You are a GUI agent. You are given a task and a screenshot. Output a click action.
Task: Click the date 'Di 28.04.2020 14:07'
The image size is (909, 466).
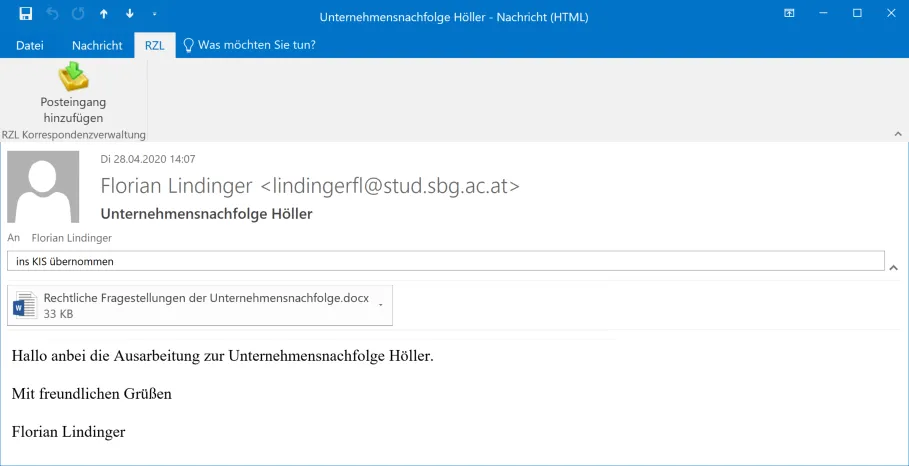(x=148, y=159)
